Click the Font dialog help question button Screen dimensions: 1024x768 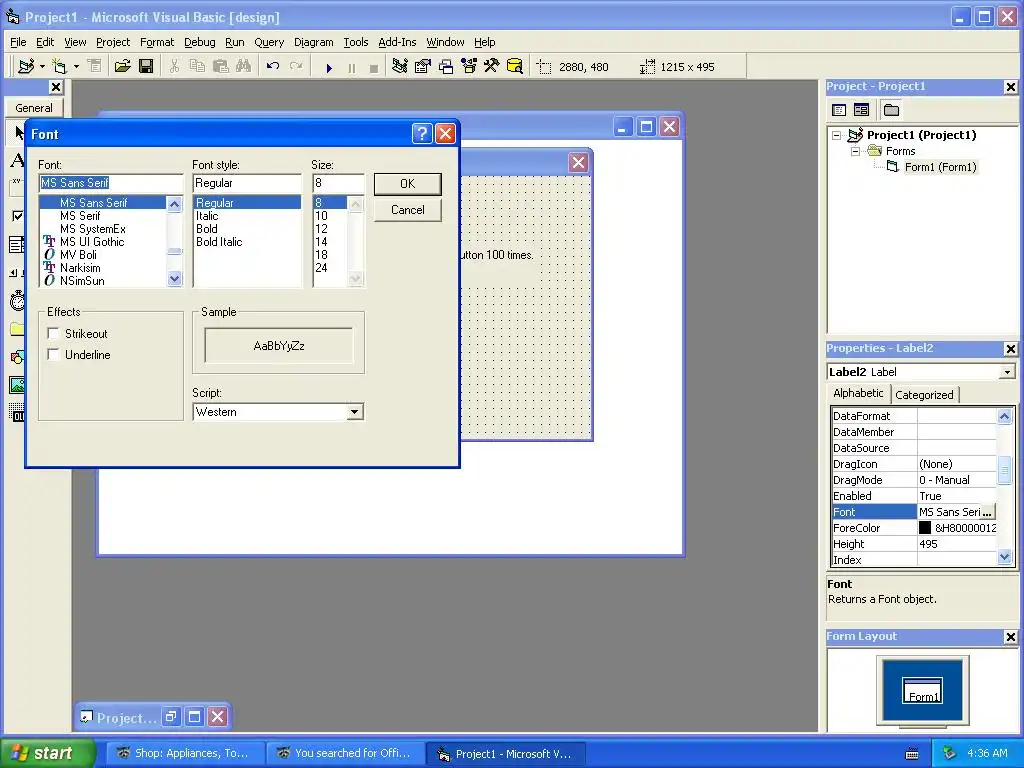point(422,134)
